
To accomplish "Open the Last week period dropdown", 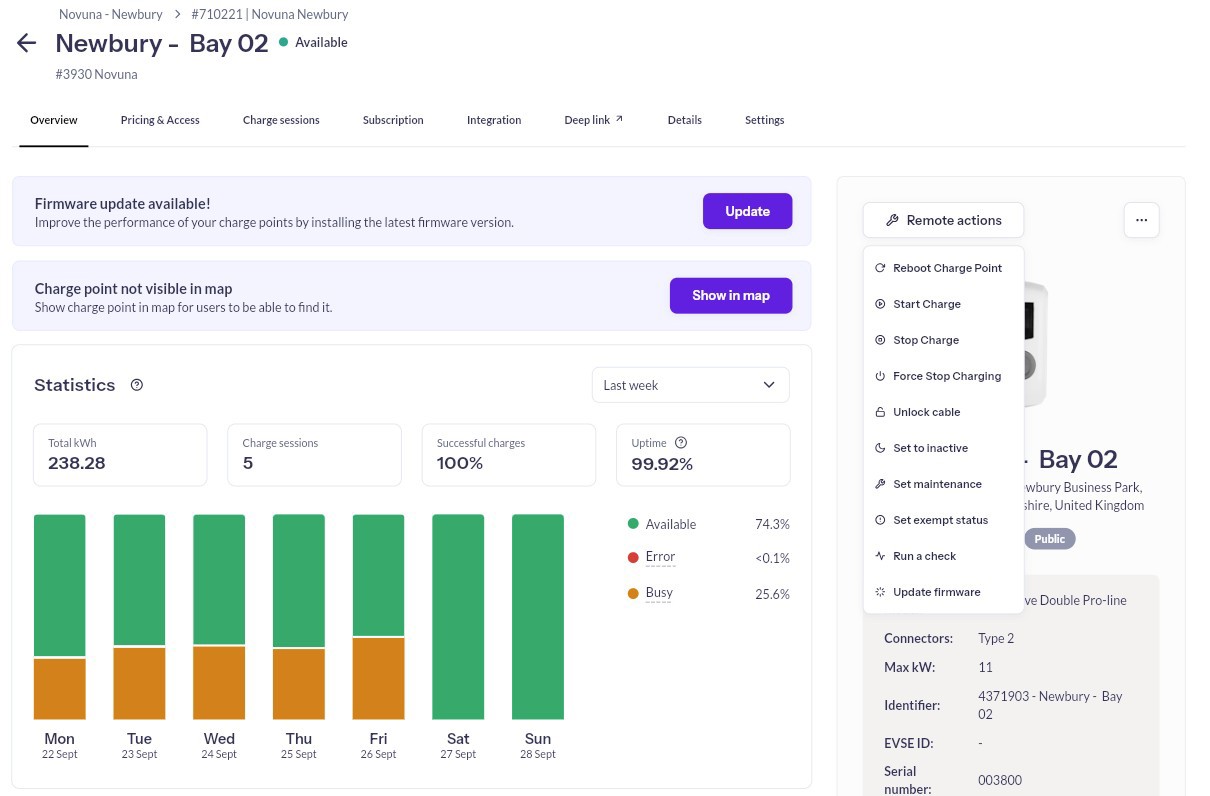I will (x=690, y=385).
